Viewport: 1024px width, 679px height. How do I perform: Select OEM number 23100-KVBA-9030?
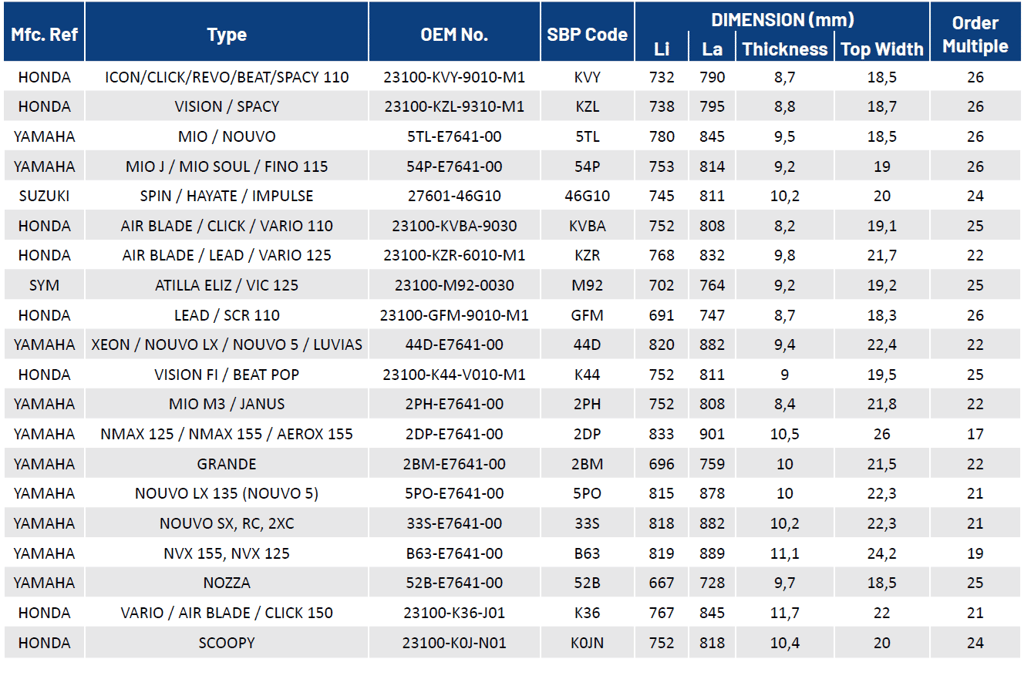point(454,226)
